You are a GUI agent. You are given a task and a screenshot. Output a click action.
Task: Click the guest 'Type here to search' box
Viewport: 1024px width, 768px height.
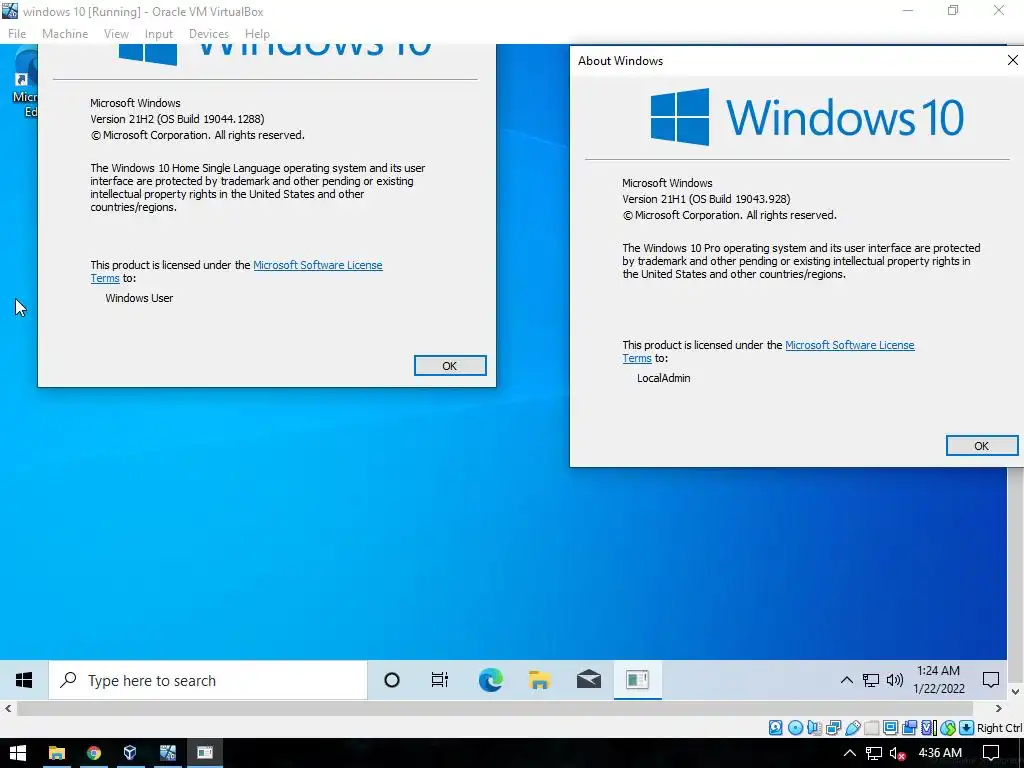coord(208,680)
